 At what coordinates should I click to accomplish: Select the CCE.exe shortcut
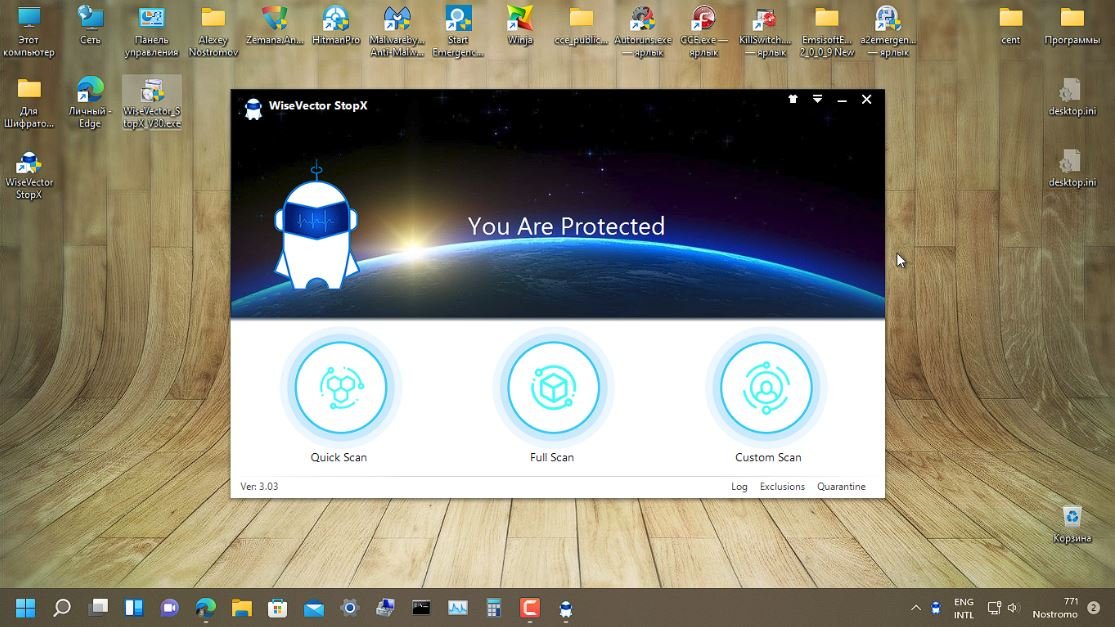(704, 31)
